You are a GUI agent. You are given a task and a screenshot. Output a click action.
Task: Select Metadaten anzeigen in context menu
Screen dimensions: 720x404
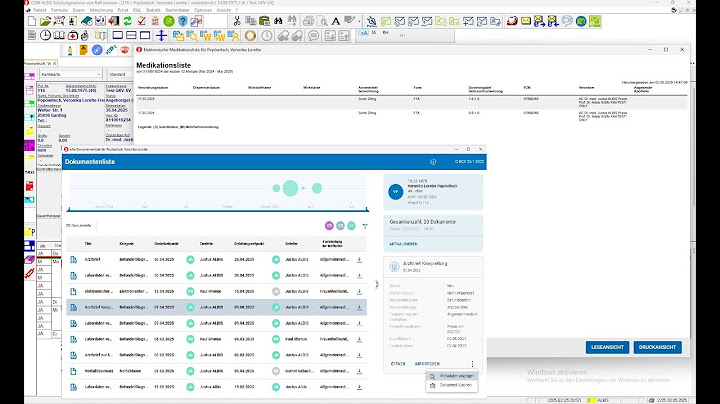tap(452, 376)
